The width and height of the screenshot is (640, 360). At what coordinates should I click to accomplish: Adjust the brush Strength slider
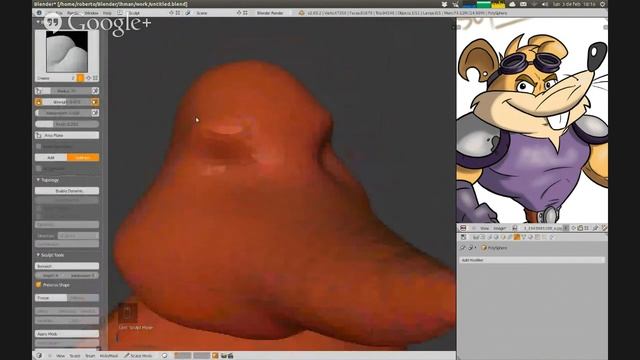pyautogui.click(x=67, y=102)
